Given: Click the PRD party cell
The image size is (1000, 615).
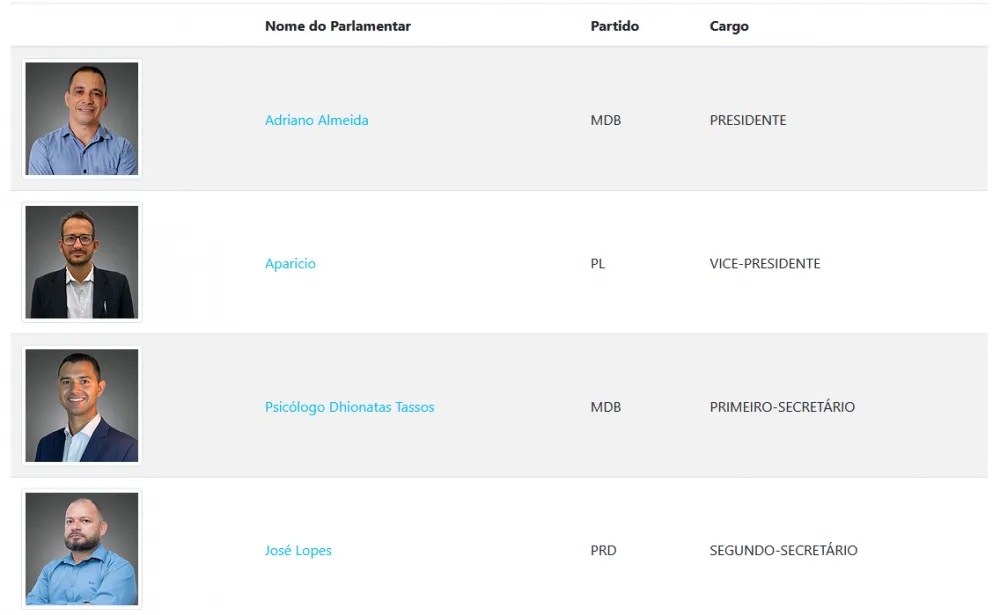Looking at the screenshot, I should (x=603, y=551).
